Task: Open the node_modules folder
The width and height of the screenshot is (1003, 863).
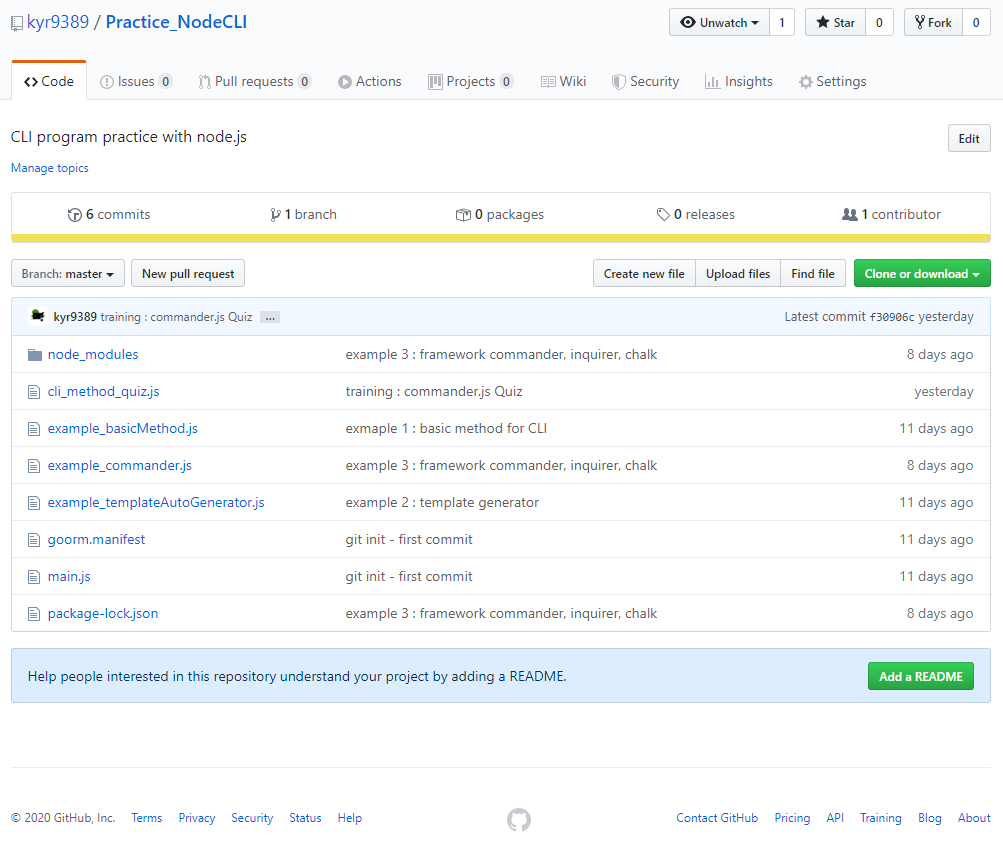Action: click(x=93, y=354)
